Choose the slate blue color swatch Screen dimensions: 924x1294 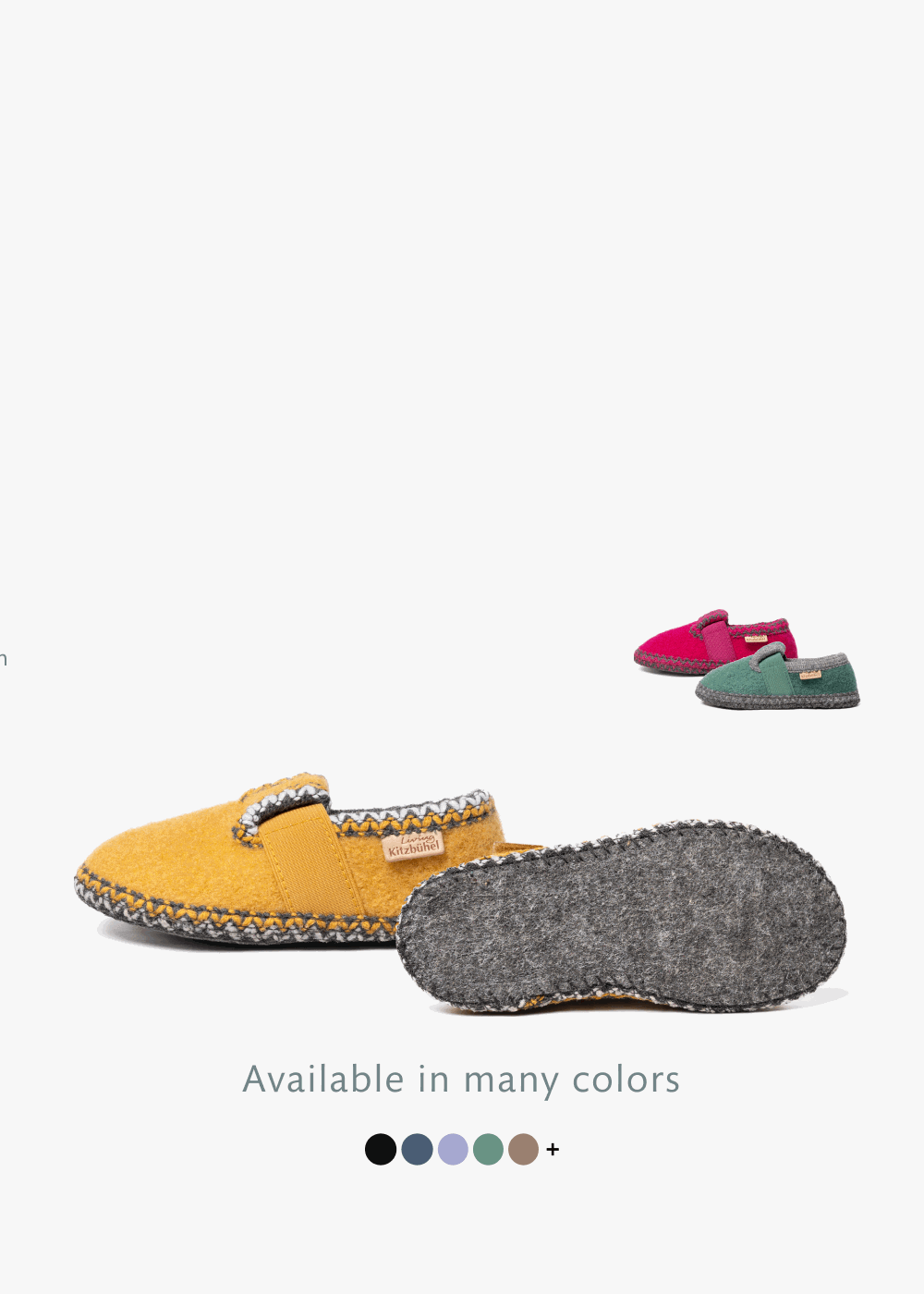pyautogui.click(x=417, y=1149)
